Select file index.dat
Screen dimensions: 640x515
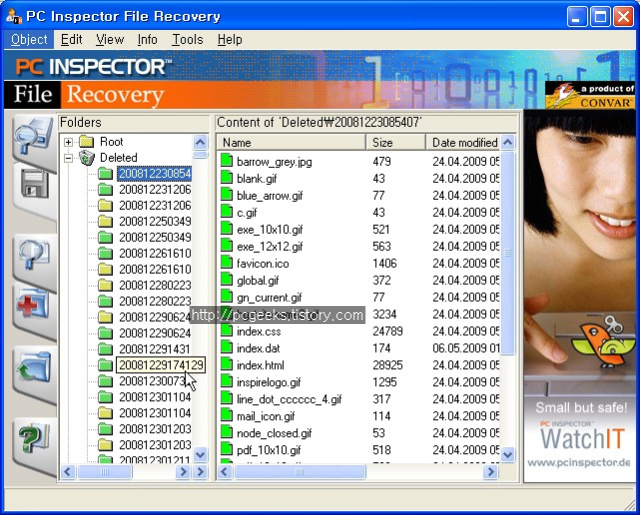258,348
